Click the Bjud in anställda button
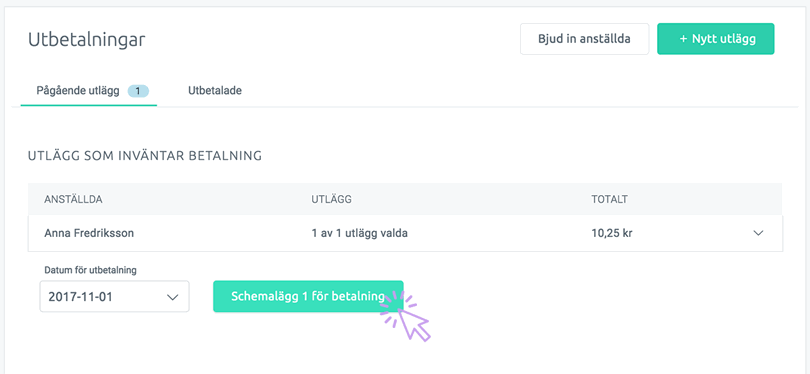Image resolution: width=810 pixels, height=374 pixels. click(x=584, y=39)
